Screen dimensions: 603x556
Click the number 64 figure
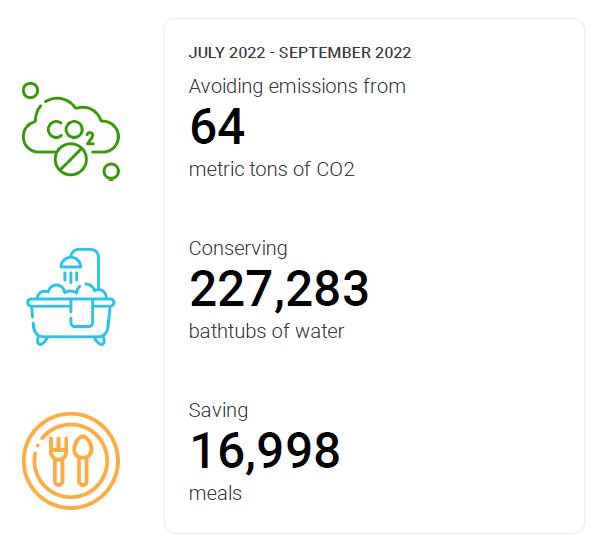click(217, 127)
